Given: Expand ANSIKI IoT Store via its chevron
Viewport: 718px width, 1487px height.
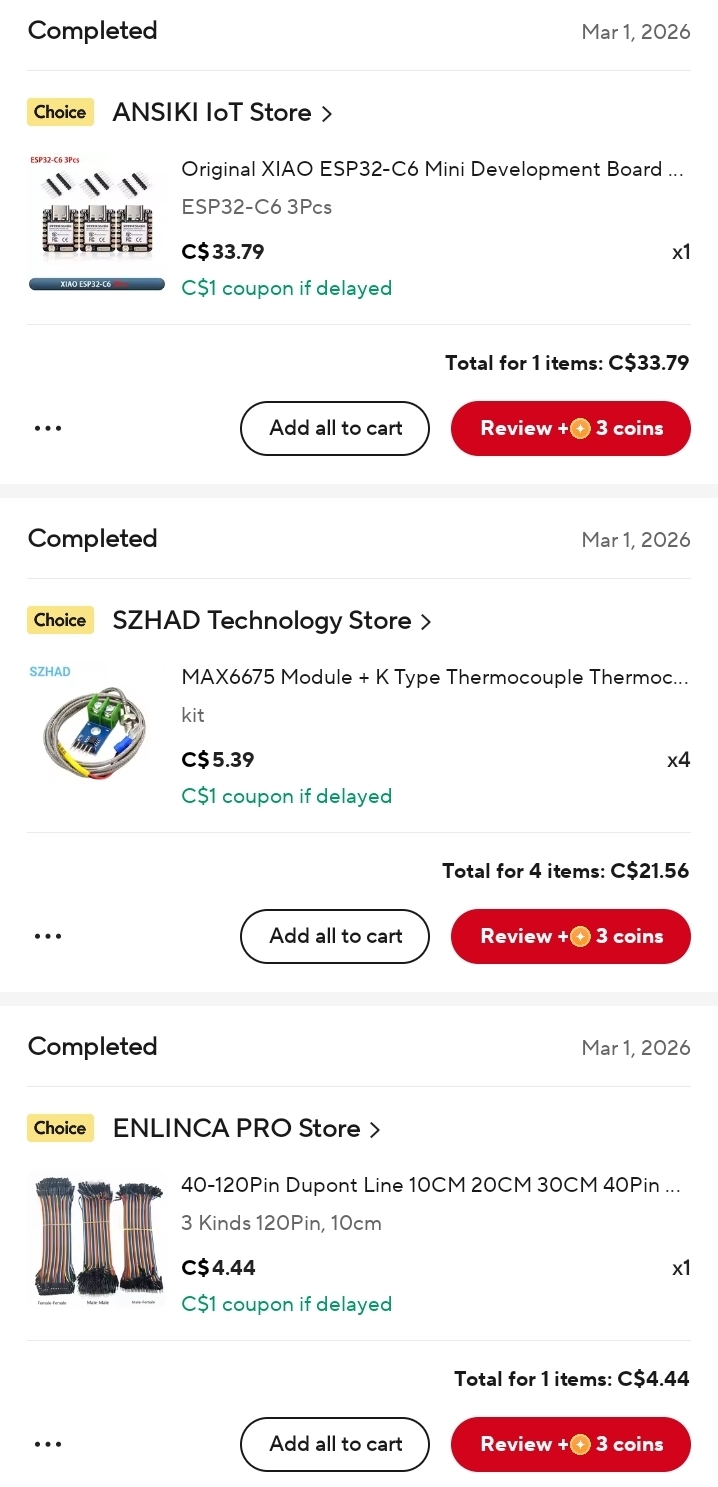Looking at the screenshot, I should pyautogui.click(x=327, y=114).
